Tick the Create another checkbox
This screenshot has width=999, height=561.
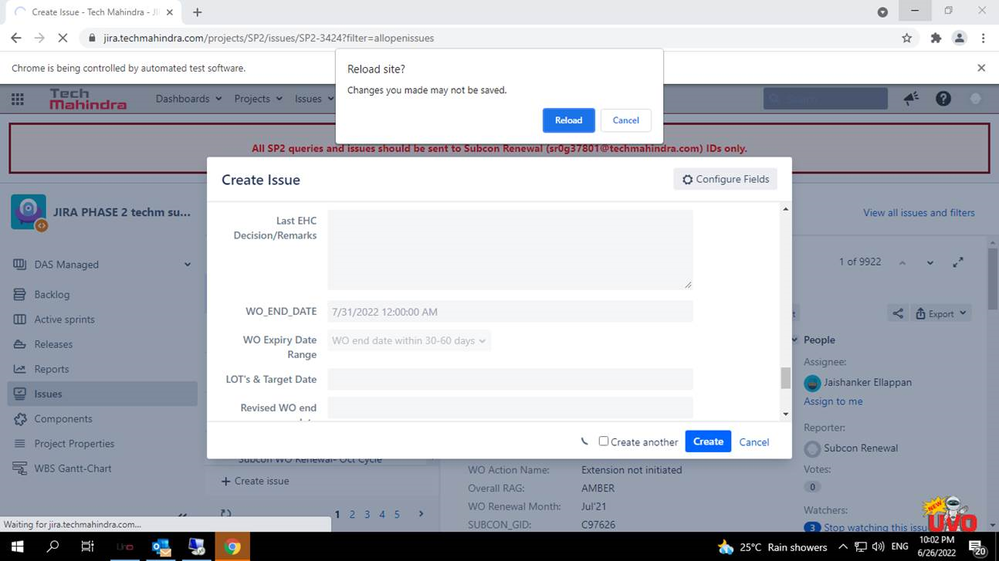coord(603,441)
